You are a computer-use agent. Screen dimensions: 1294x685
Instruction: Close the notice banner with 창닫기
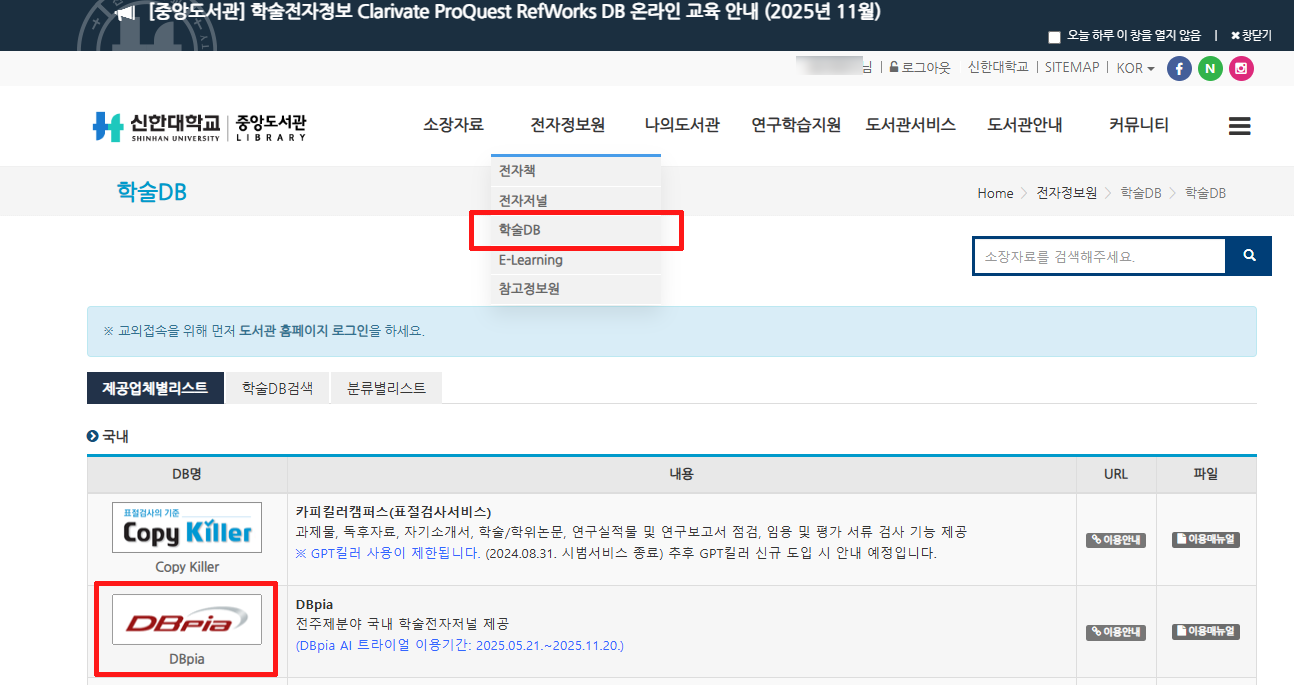point(1251,36)
